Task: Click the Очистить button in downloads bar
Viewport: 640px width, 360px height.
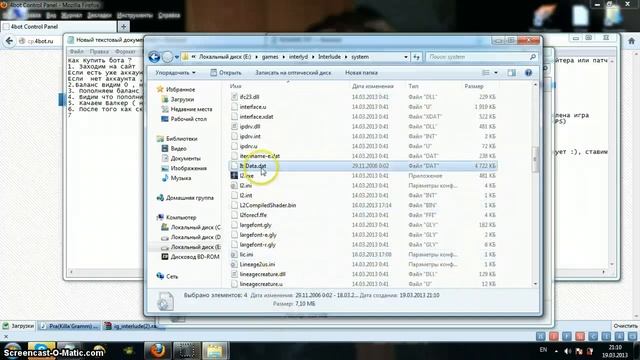Action: [625, 326]
